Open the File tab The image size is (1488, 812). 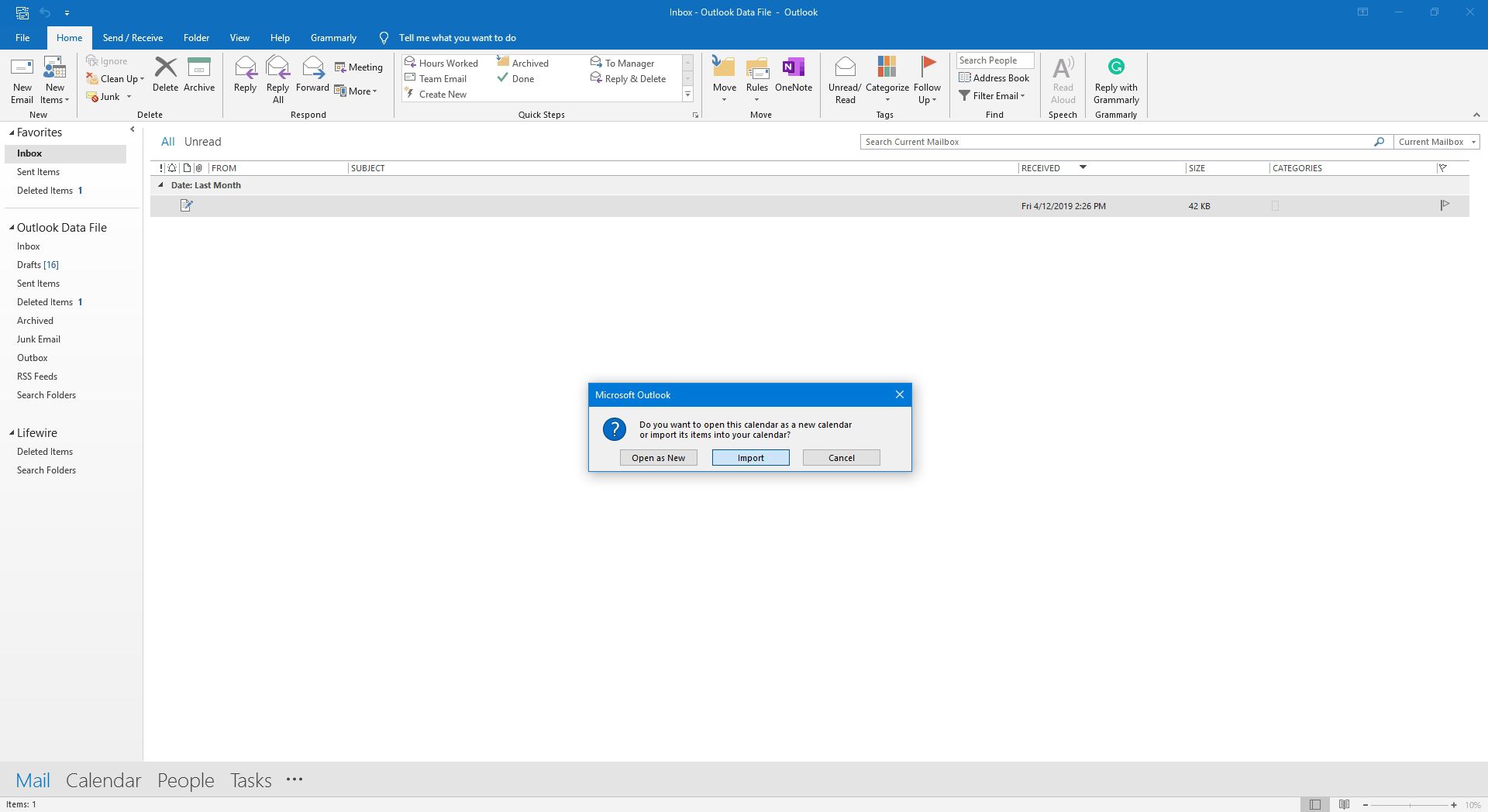click(x=22, y=37)
